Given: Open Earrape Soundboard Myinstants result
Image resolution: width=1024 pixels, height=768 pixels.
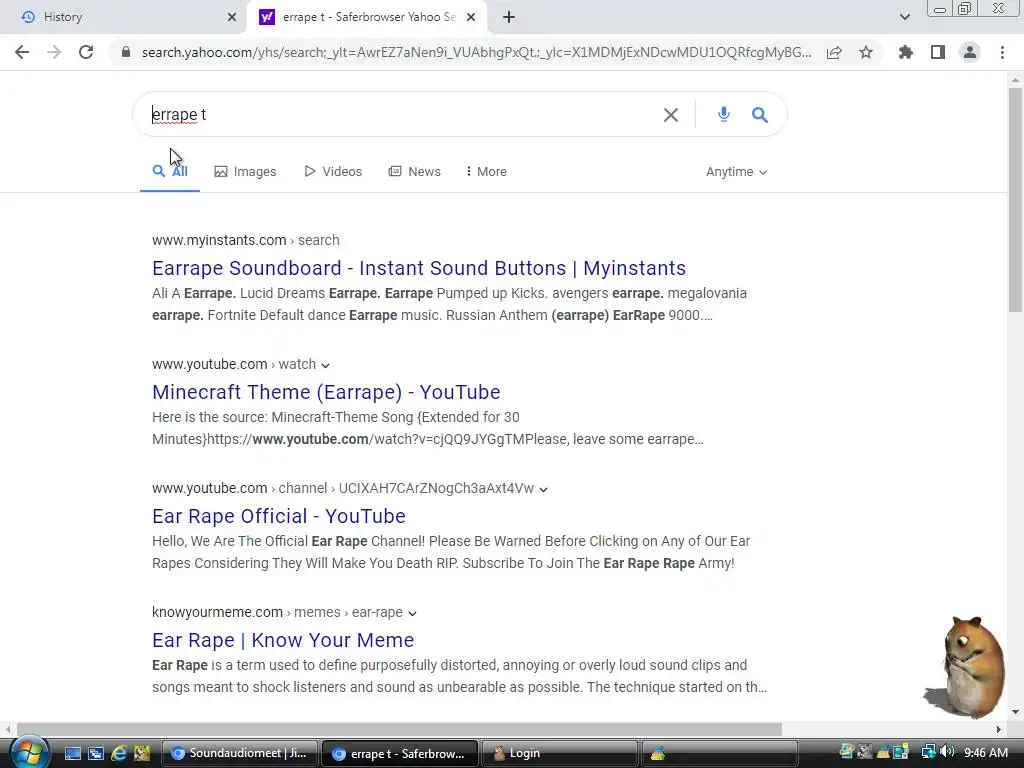Looking at the screenshot, I should 419,268.
